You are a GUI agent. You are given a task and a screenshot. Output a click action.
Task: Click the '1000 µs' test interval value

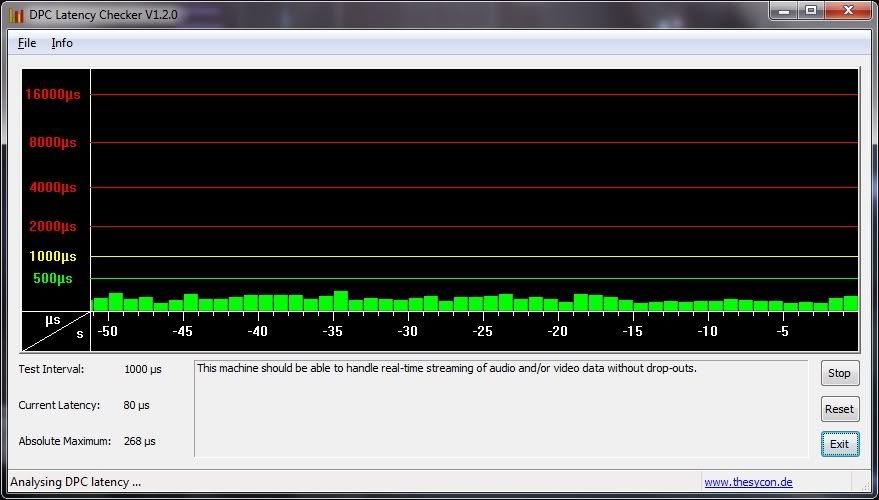(x=143, y=370)
